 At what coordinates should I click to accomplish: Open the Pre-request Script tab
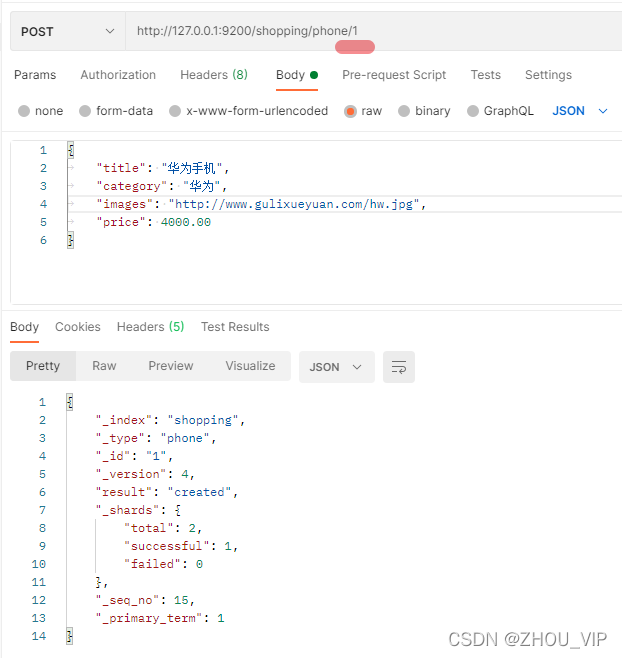pos(394,75)
